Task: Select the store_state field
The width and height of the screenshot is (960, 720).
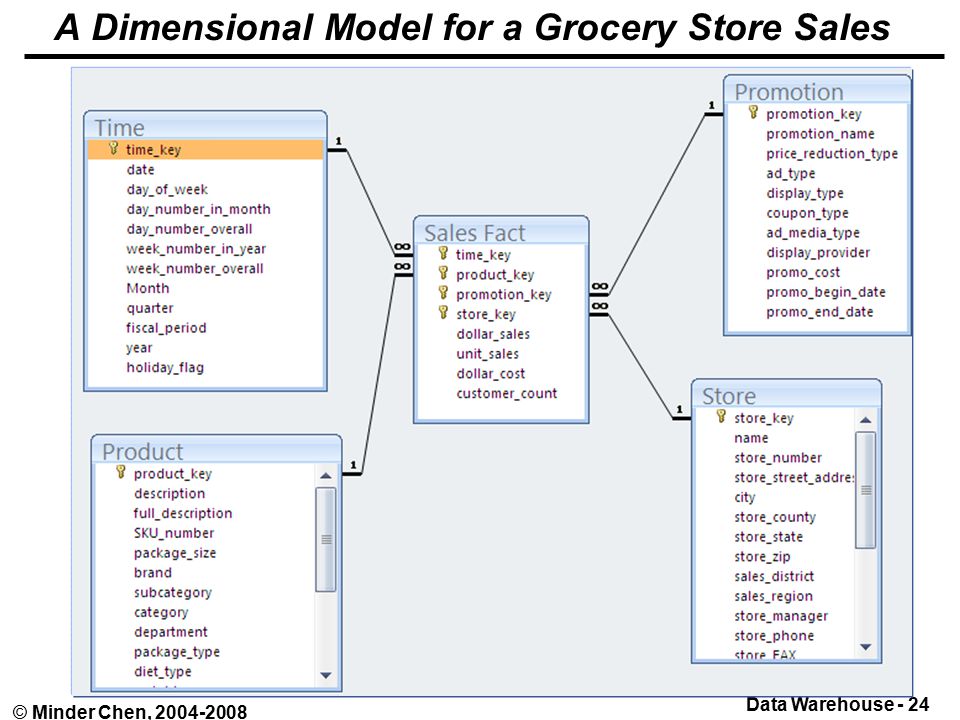Action: click(768, 537)
